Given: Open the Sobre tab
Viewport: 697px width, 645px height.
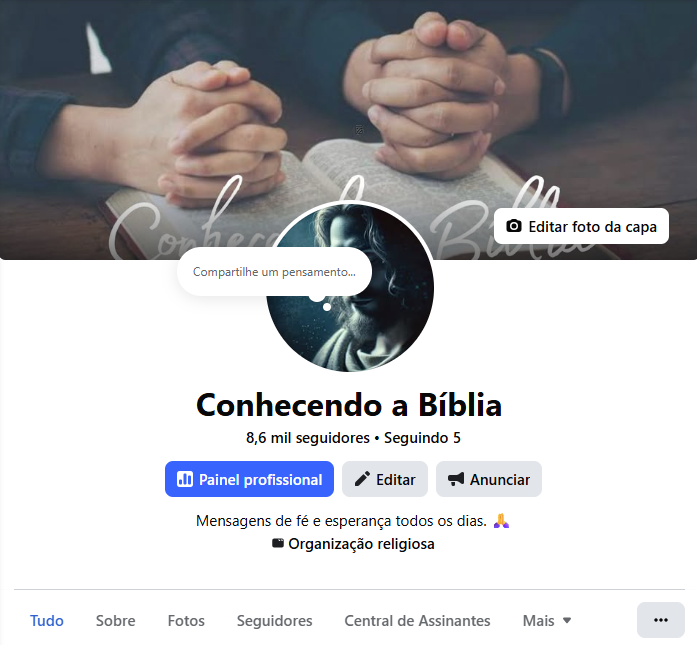Looking at the screenshot, I should (x=116, y=620).
